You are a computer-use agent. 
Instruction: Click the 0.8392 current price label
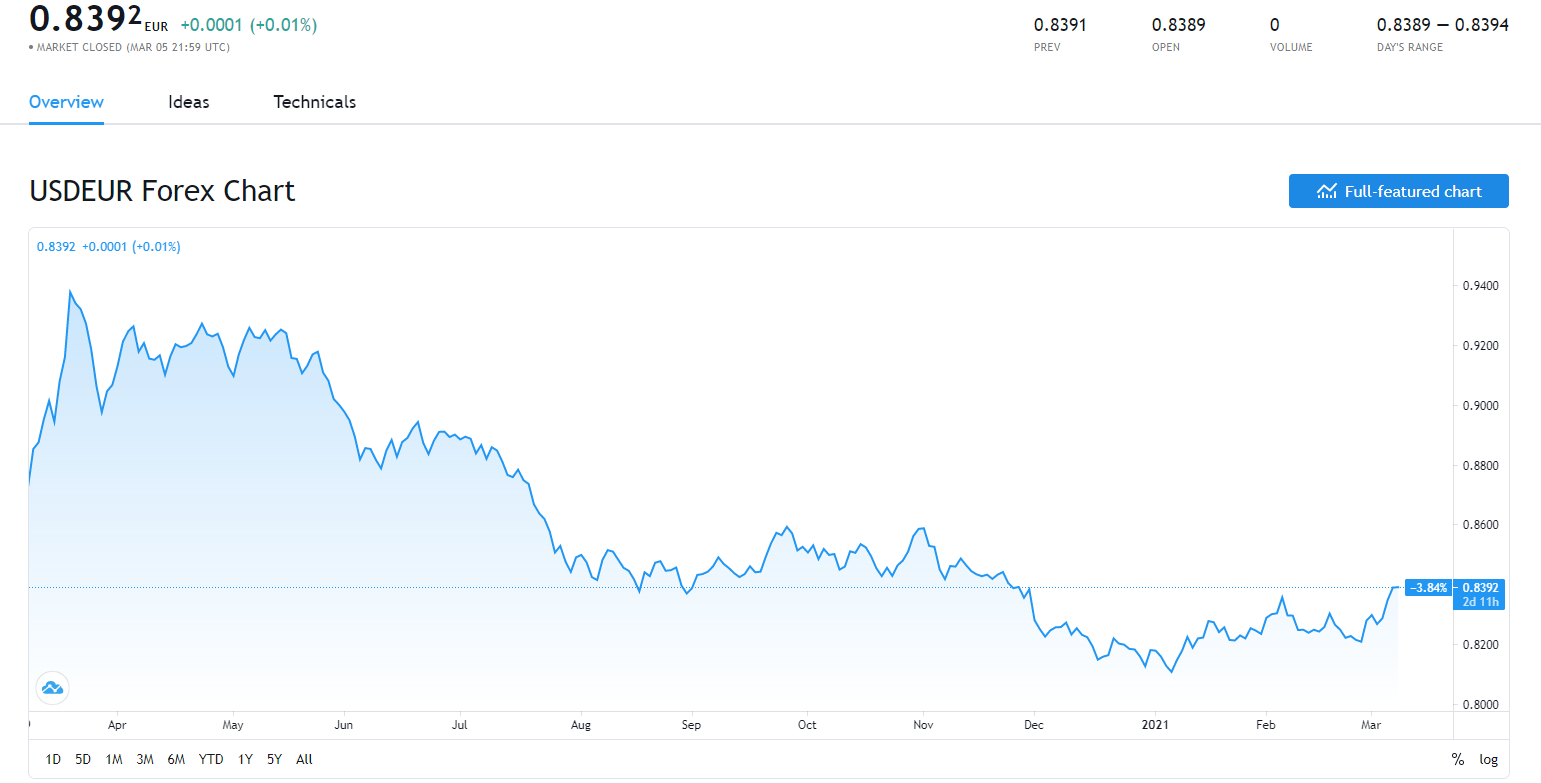(x=1479, y=587)
